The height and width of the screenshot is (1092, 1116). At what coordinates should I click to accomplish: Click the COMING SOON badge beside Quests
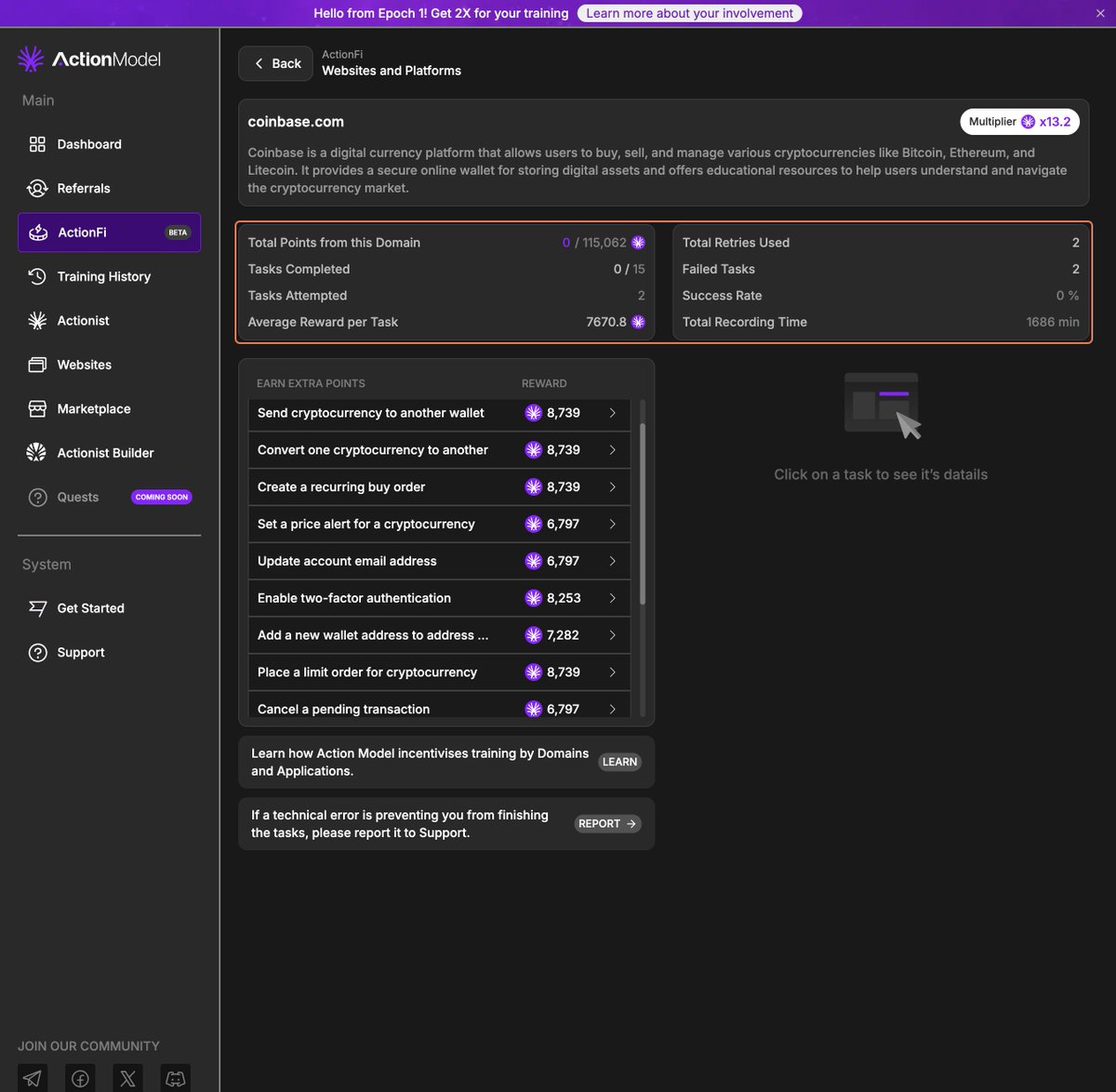point(162,498)
